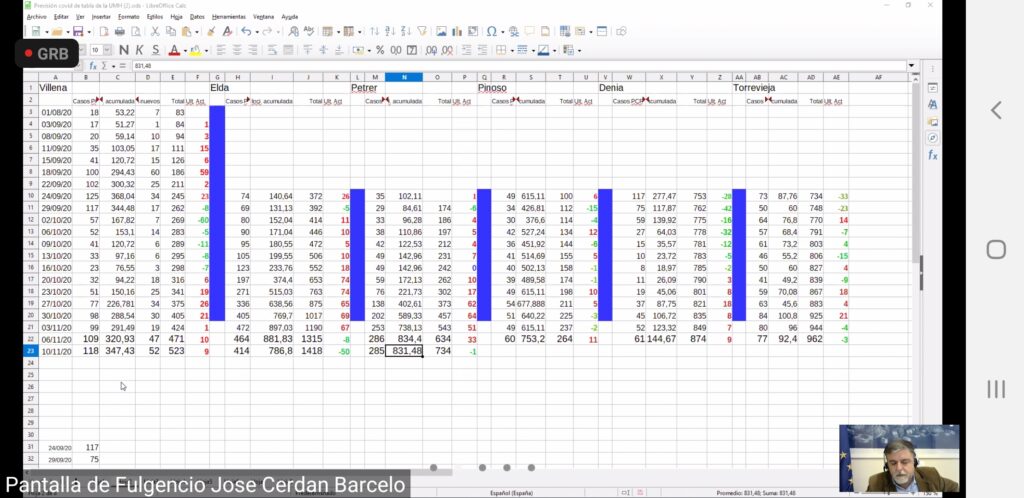Expand the formula bar dropdown arrow

click(x=914, y=65)
